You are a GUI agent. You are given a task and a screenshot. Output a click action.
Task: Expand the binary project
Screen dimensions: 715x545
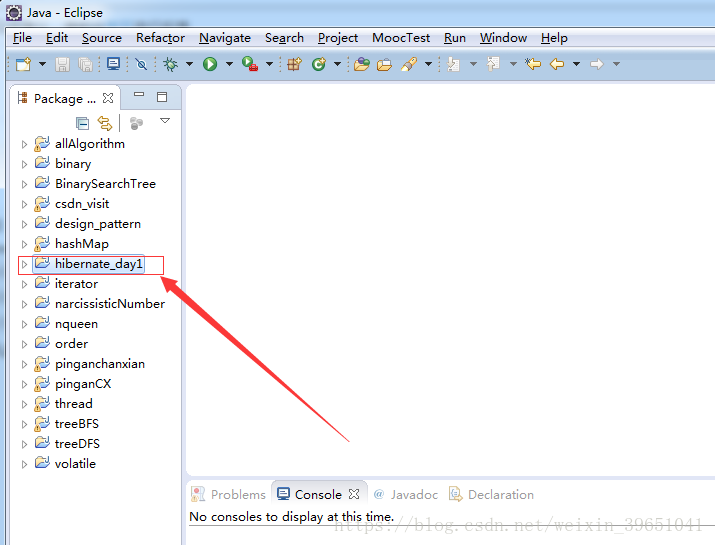tap(24, 164)
